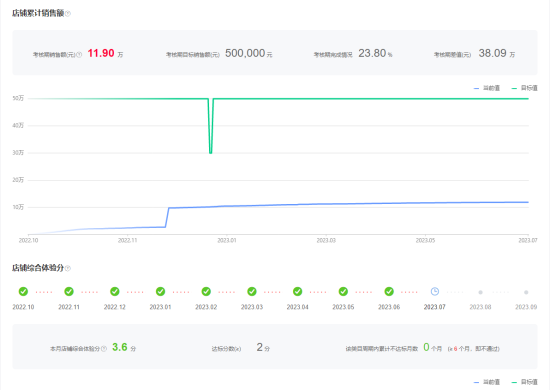The image size is (550, 390).
Task: Click the 达标分数 label
Action: [x=226, y=349]
